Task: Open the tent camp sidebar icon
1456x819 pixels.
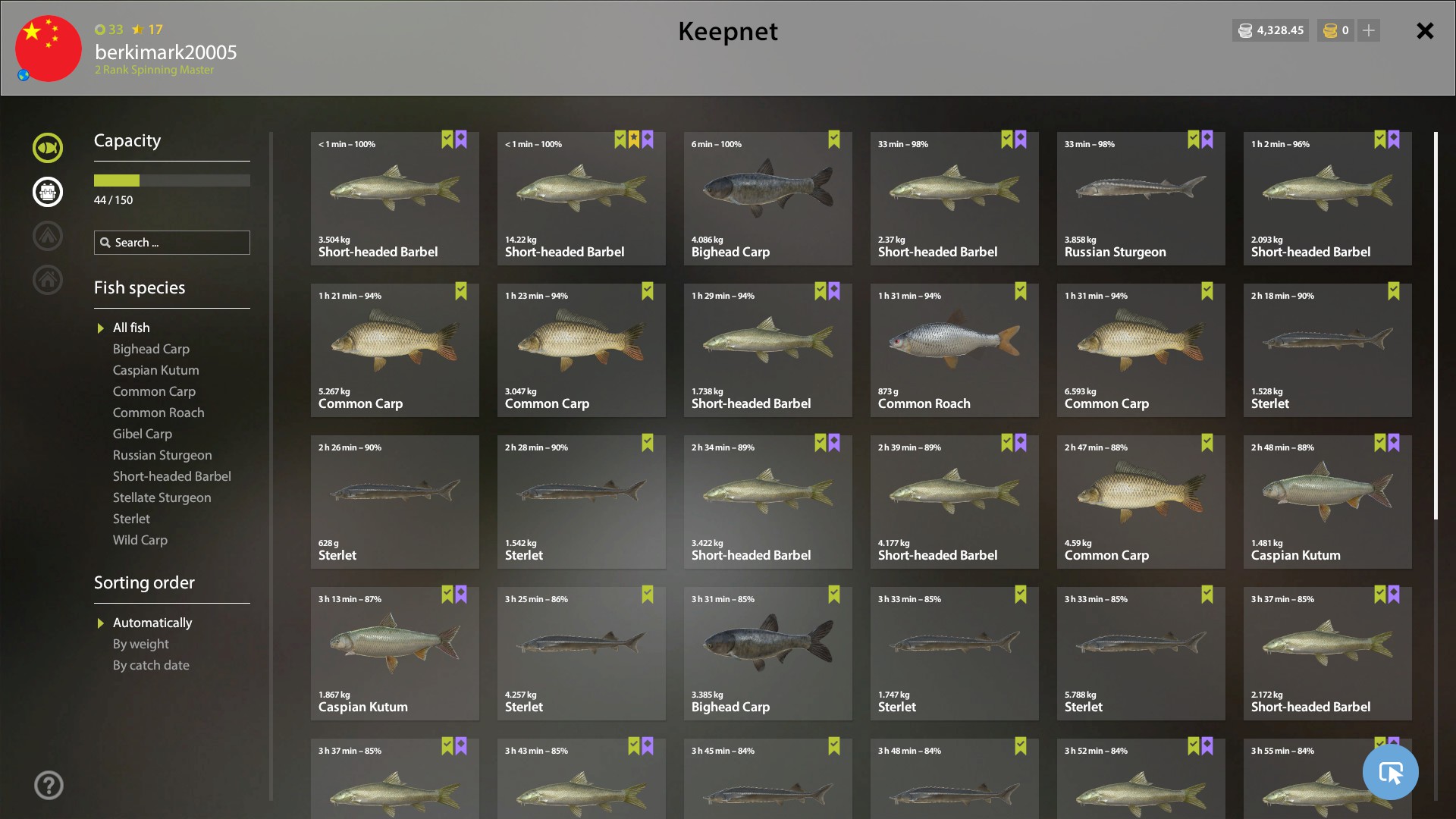Action: point(48,236)
